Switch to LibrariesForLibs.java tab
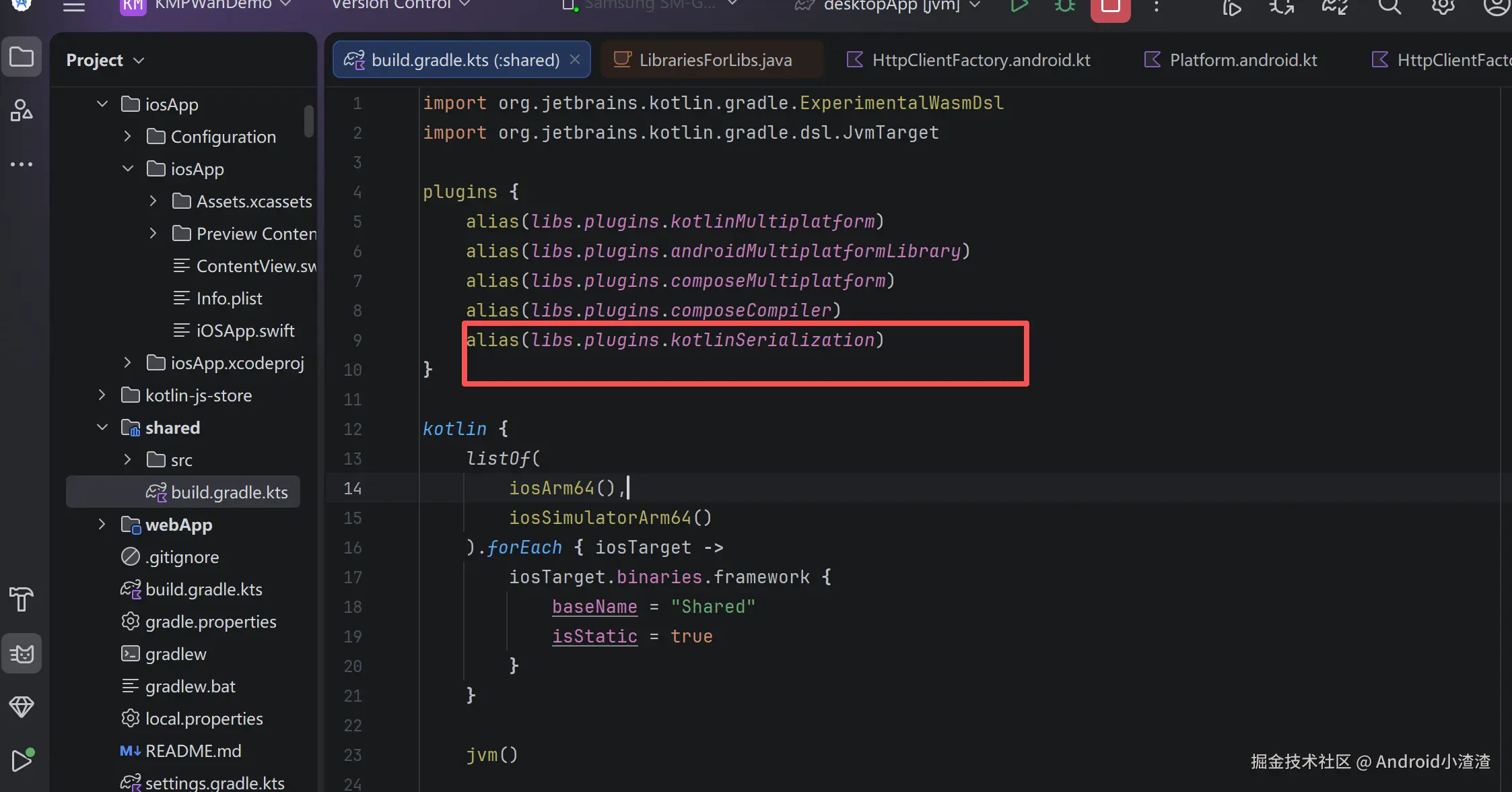1512x792 pixels. 712,59
